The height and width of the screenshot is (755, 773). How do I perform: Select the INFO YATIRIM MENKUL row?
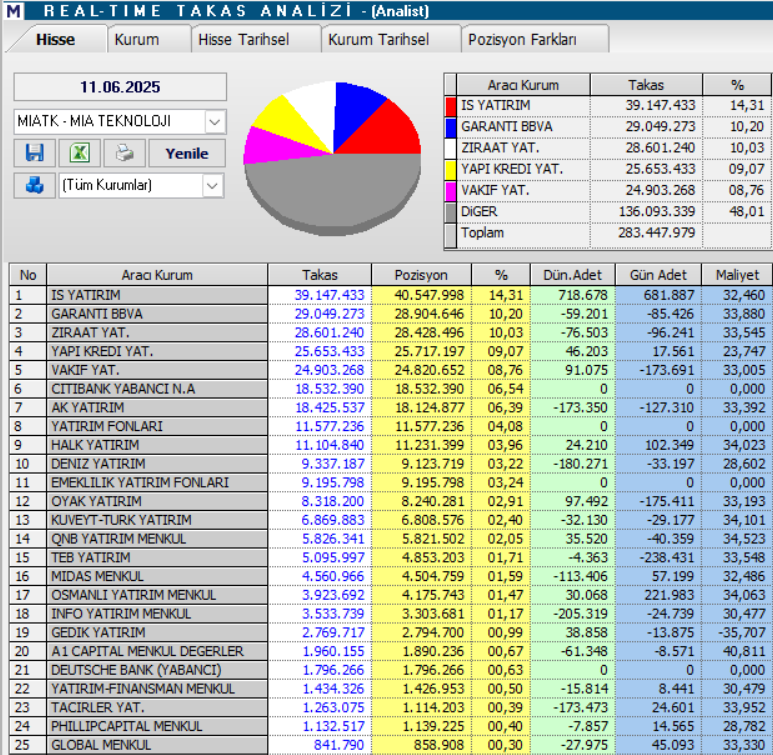tap(391, 613)
